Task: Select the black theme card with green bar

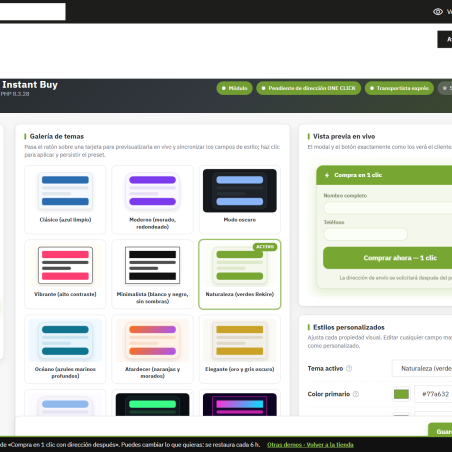Action: pos(152,404)
